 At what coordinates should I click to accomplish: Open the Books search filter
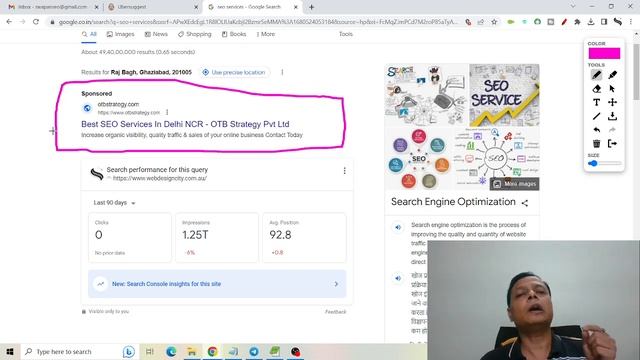[234, 34]
